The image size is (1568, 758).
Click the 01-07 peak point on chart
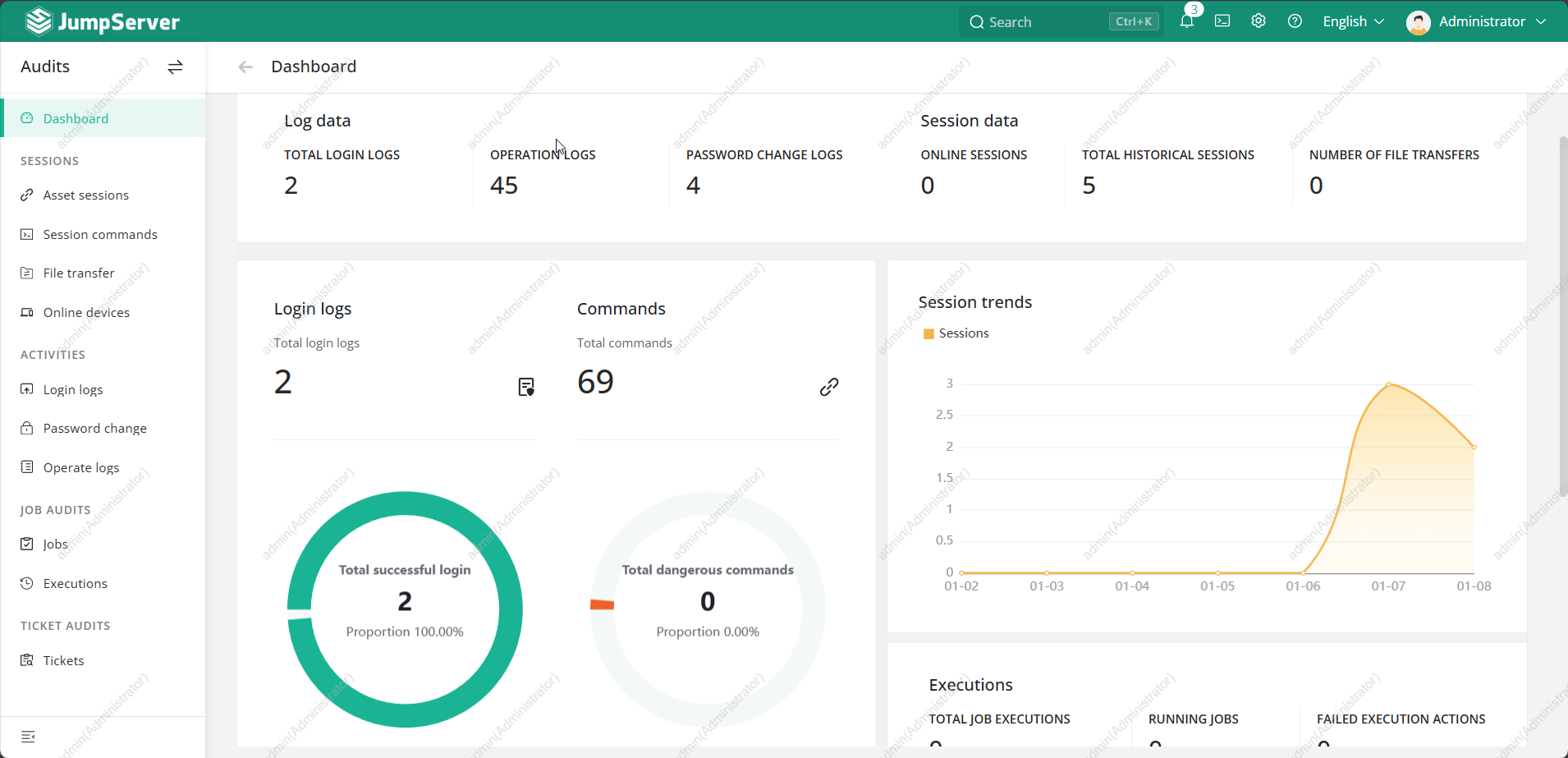click(x=1388, y=384)
